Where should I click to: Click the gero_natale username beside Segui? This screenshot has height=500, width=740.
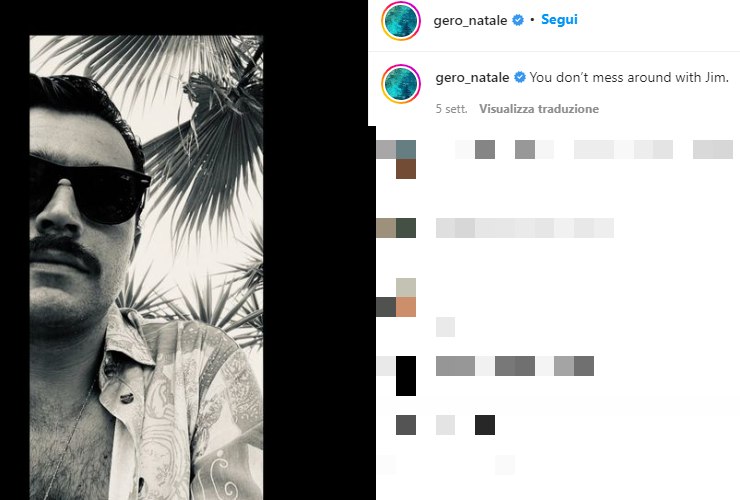(470, 20)
